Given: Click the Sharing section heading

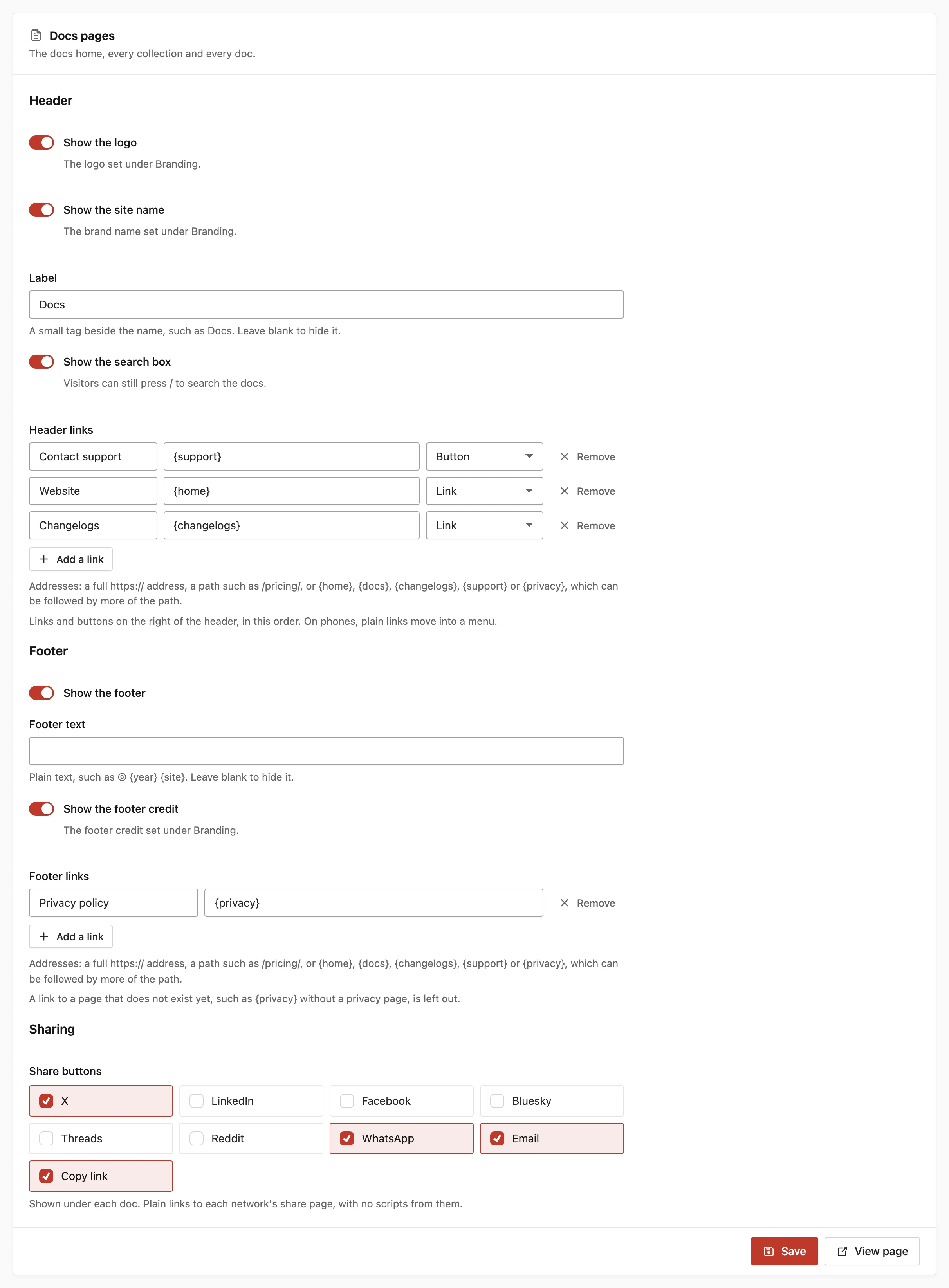Looking at the screenshot, I should 52,1029.
